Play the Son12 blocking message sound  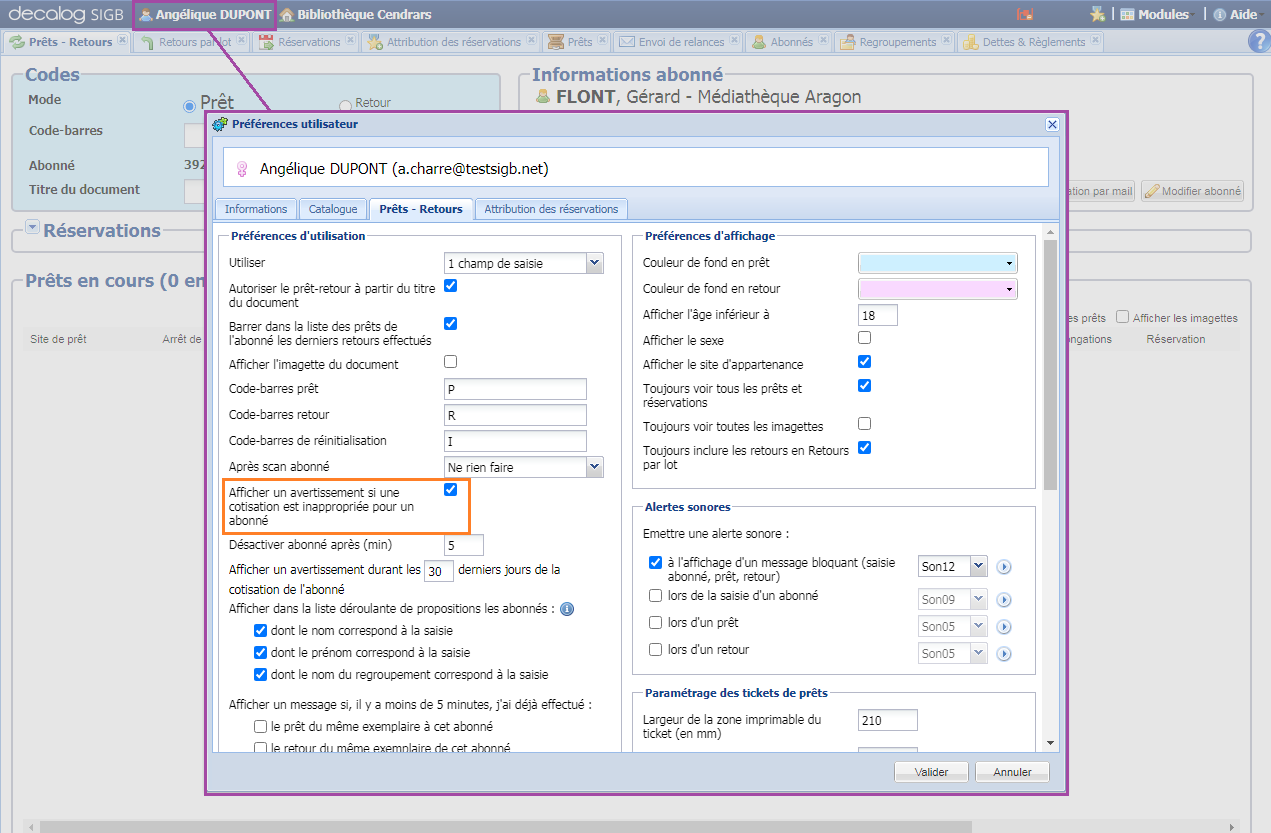[1004, 567]
